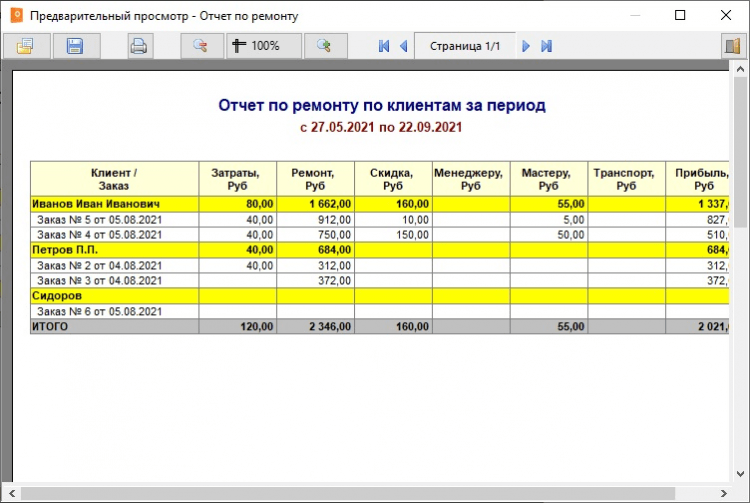Image resolution: width=750 pixels, height=503 pixels.
Task: Click the "Ремонт, Руб" column header
Action: pos(315,179)
